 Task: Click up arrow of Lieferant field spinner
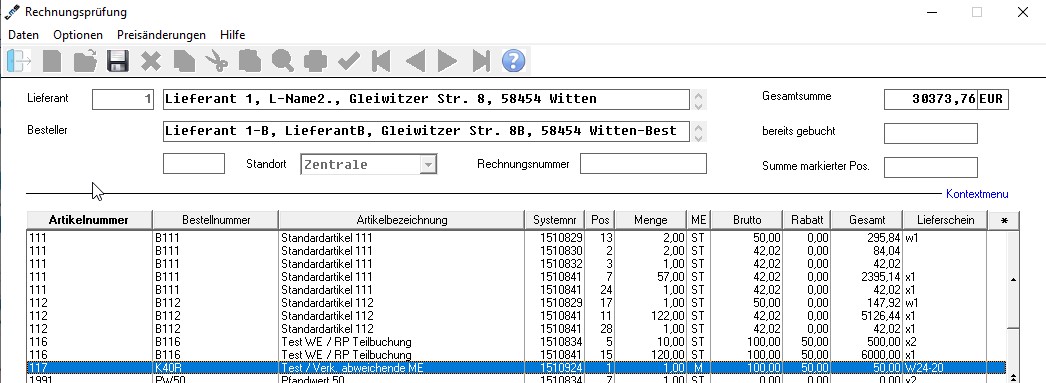click(698, 95)
